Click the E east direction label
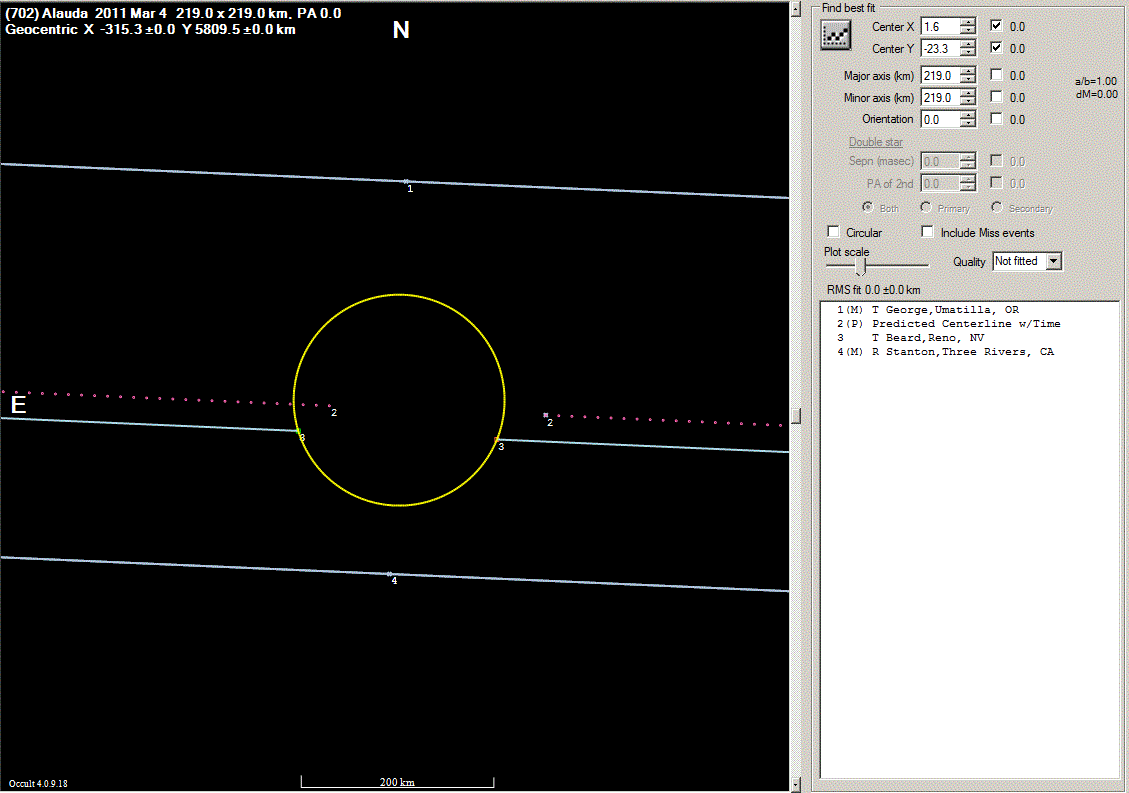 (x=19, y=405)
